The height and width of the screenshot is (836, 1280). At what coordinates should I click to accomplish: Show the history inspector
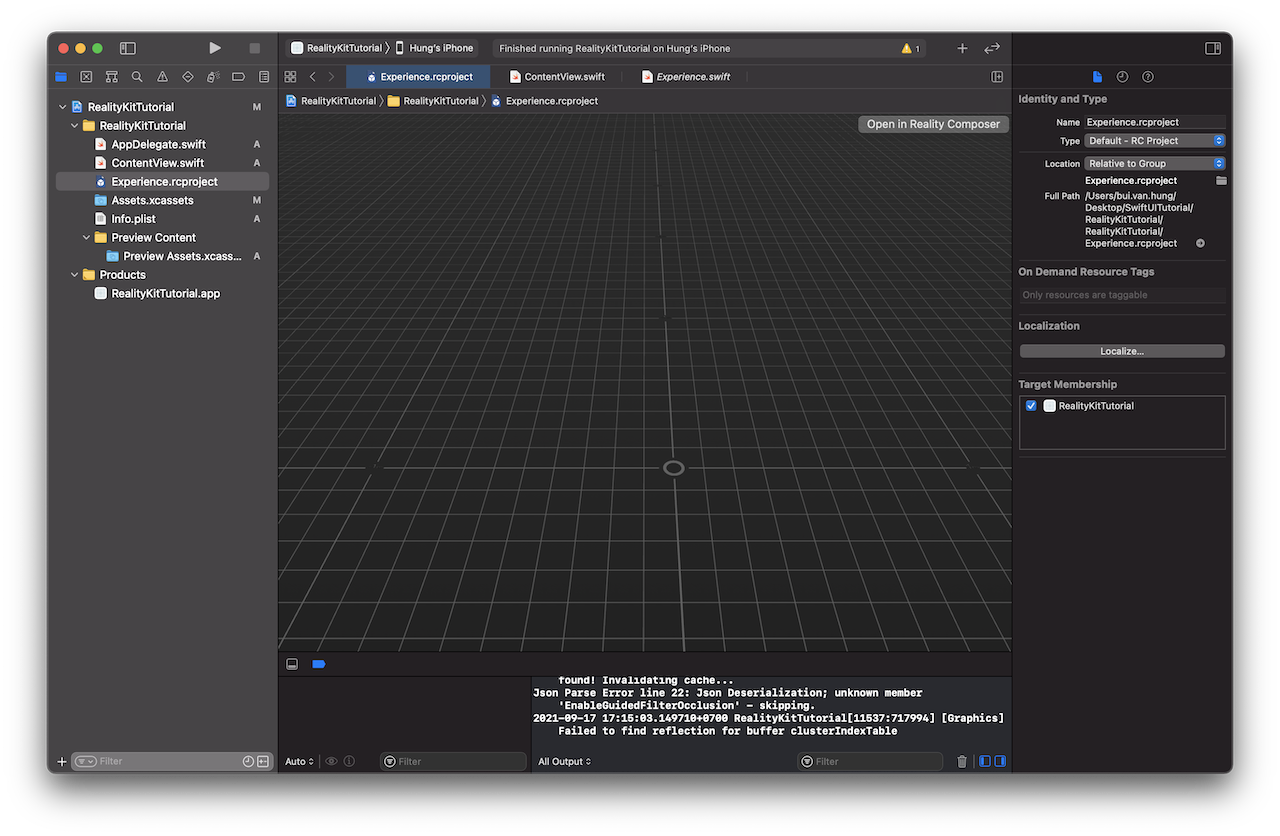(x=1122, y=77)
